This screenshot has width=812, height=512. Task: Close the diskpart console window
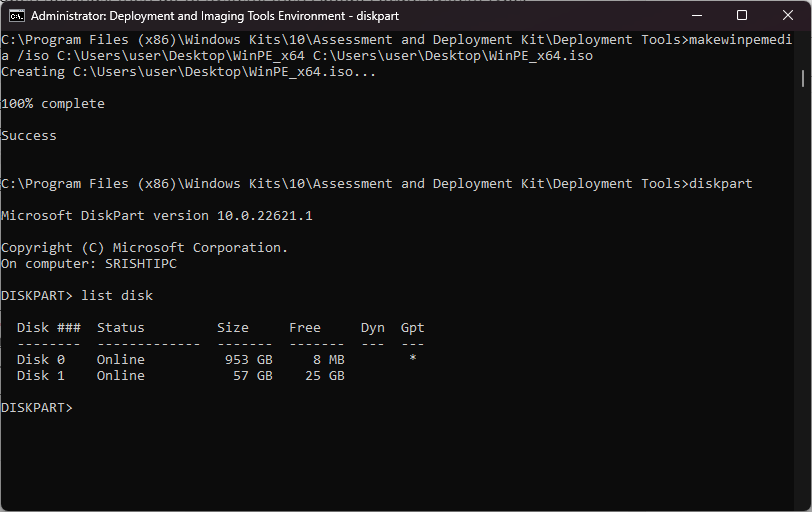tap(787, 15)
